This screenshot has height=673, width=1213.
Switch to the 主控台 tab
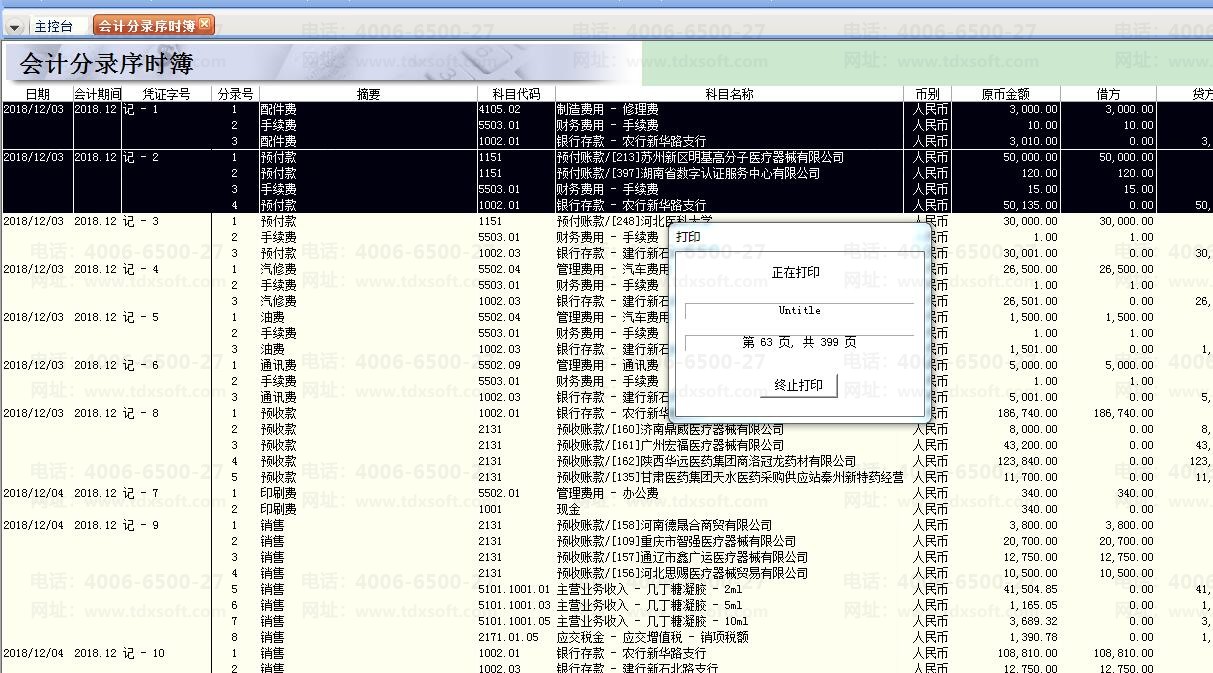(53, 26)
